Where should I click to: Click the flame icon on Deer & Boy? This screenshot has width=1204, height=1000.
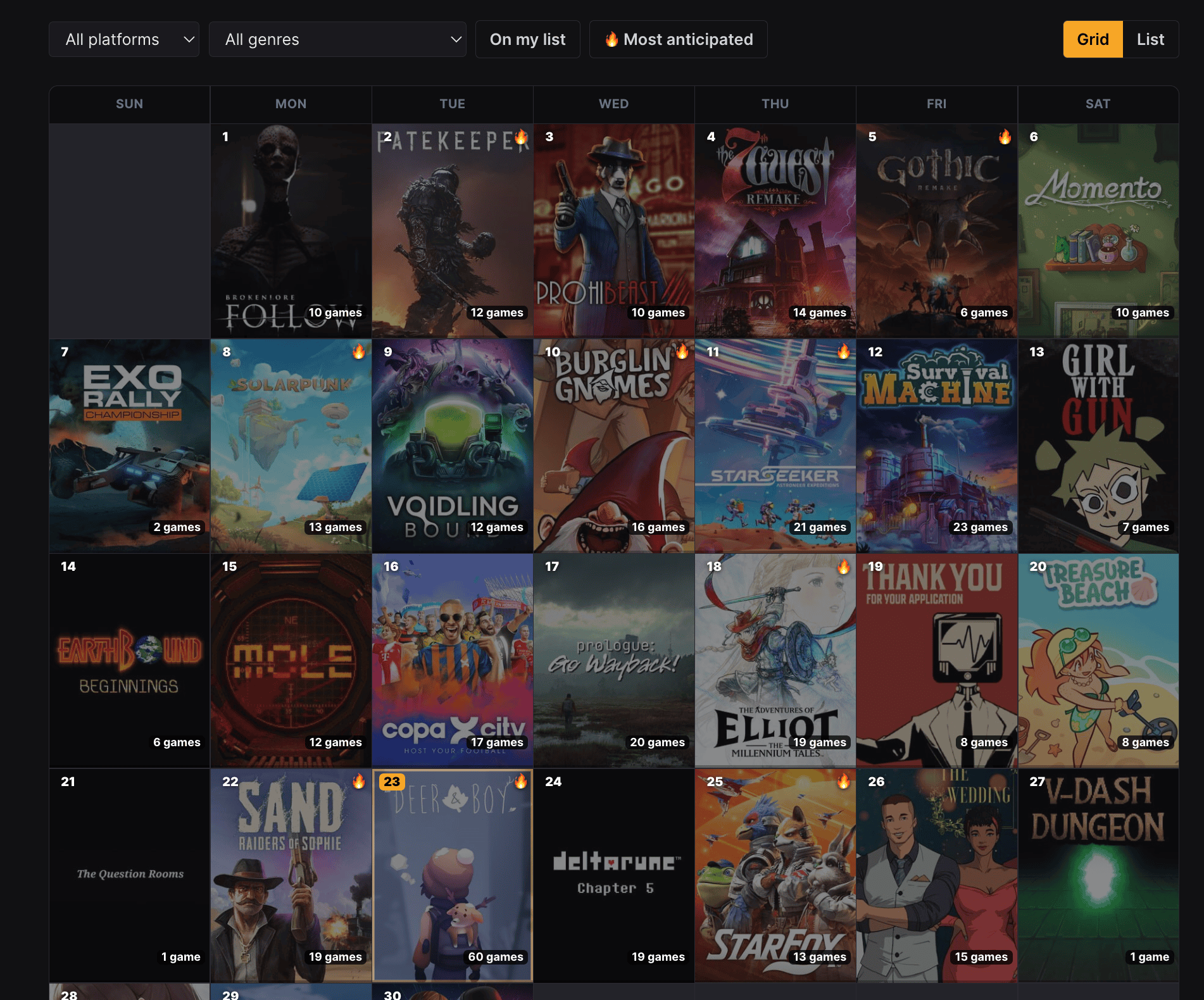520,781
